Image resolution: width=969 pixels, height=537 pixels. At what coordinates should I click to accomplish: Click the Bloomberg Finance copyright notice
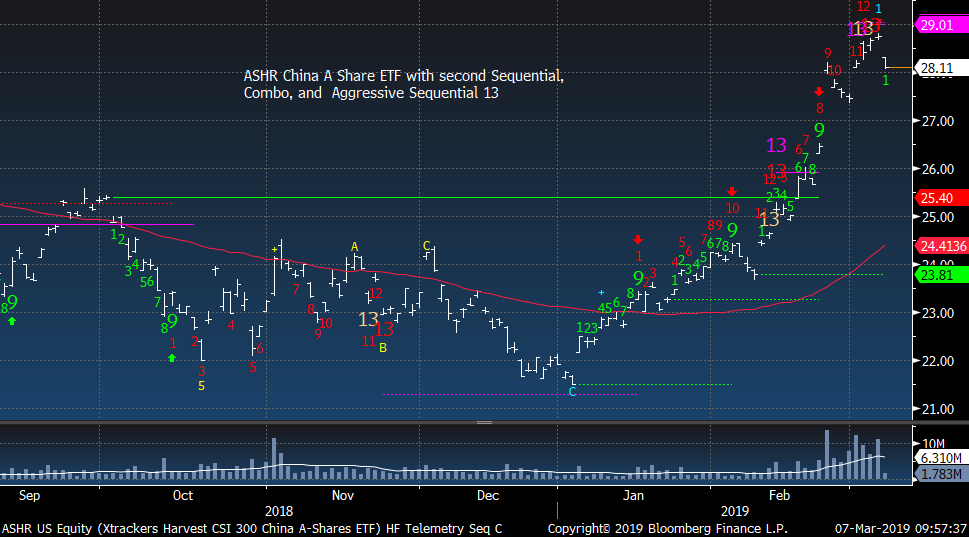point(667,529)
